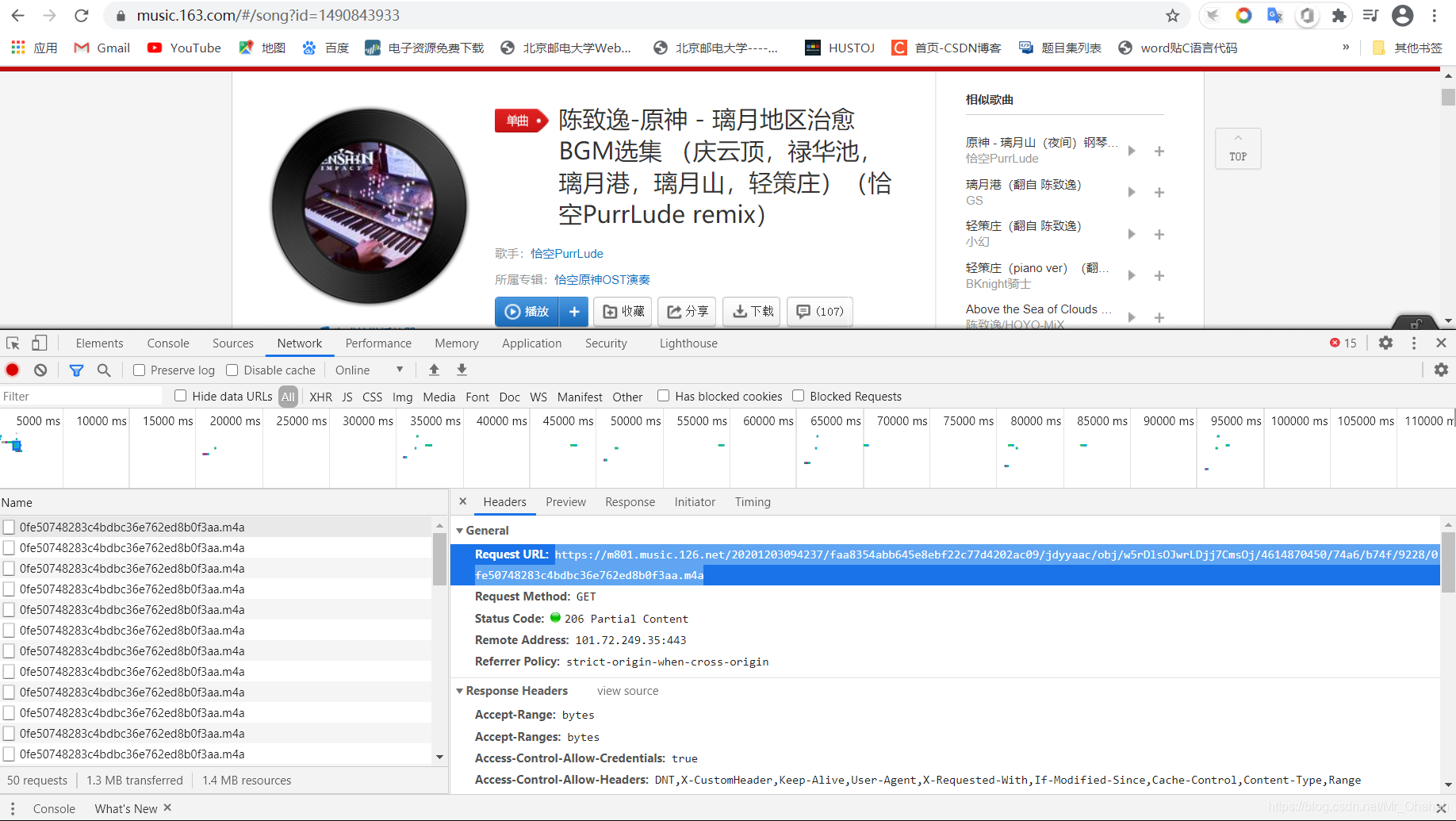Click the red error count badge
Screen dimensions: 1456x821
point(1343,343)
